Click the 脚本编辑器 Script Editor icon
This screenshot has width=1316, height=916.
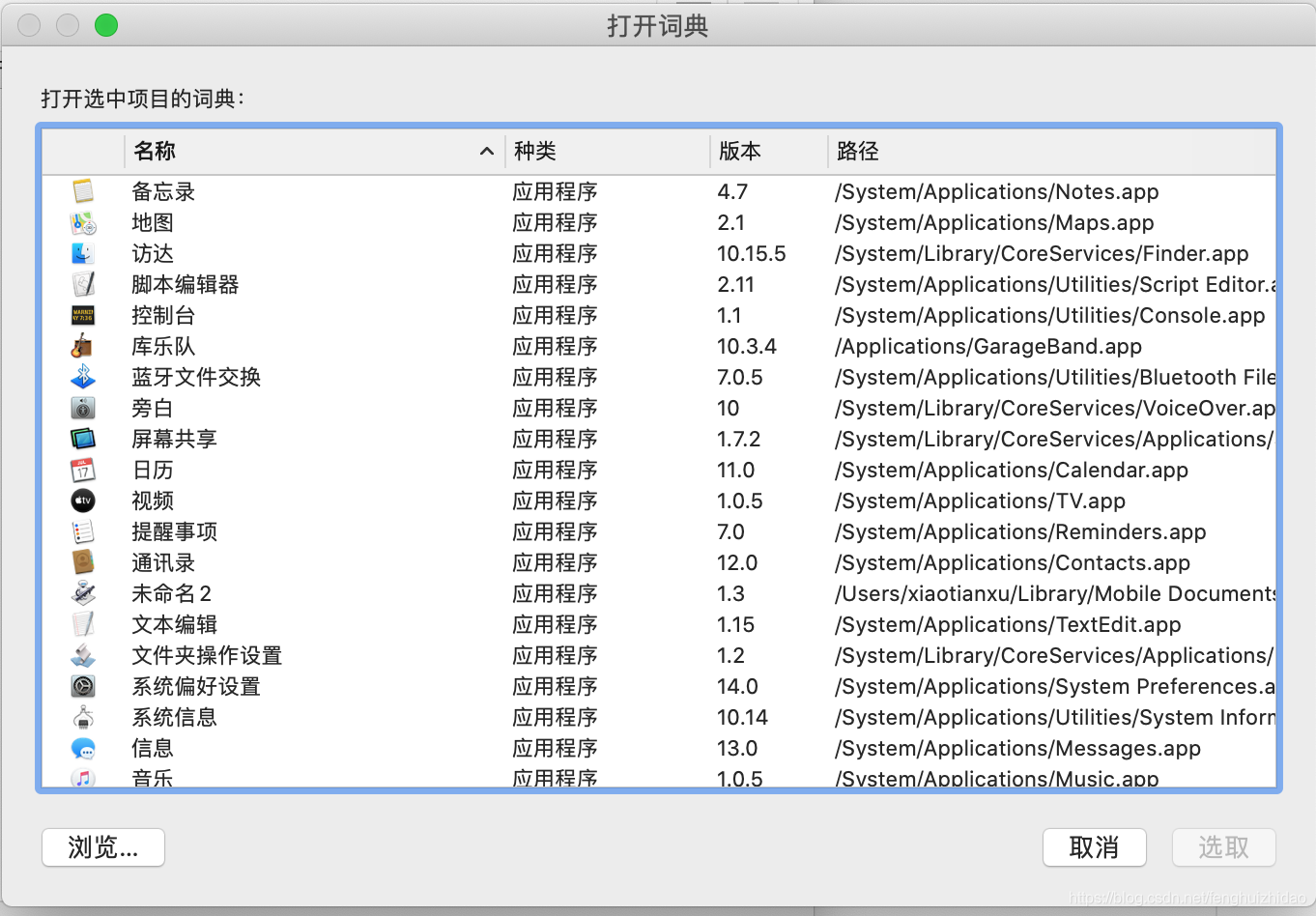(x=83, y=284)
